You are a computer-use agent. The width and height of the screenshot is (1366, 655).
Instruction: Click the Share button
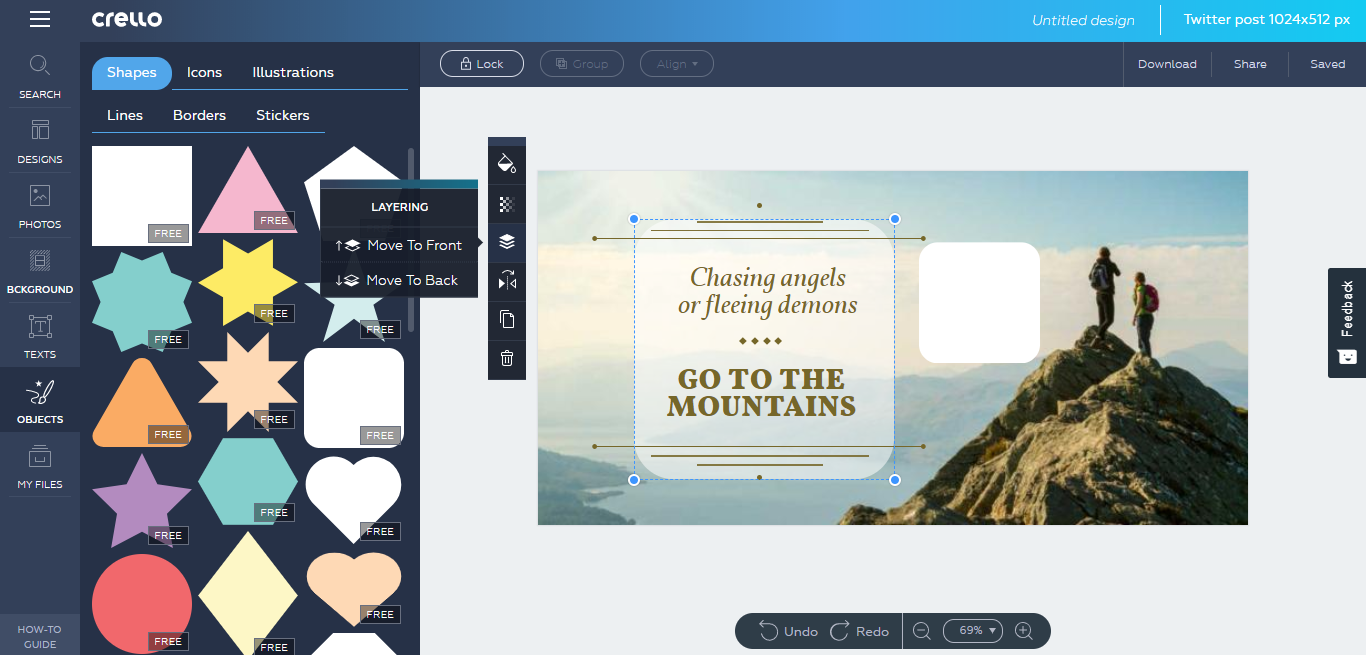(x=1250, y=64)
